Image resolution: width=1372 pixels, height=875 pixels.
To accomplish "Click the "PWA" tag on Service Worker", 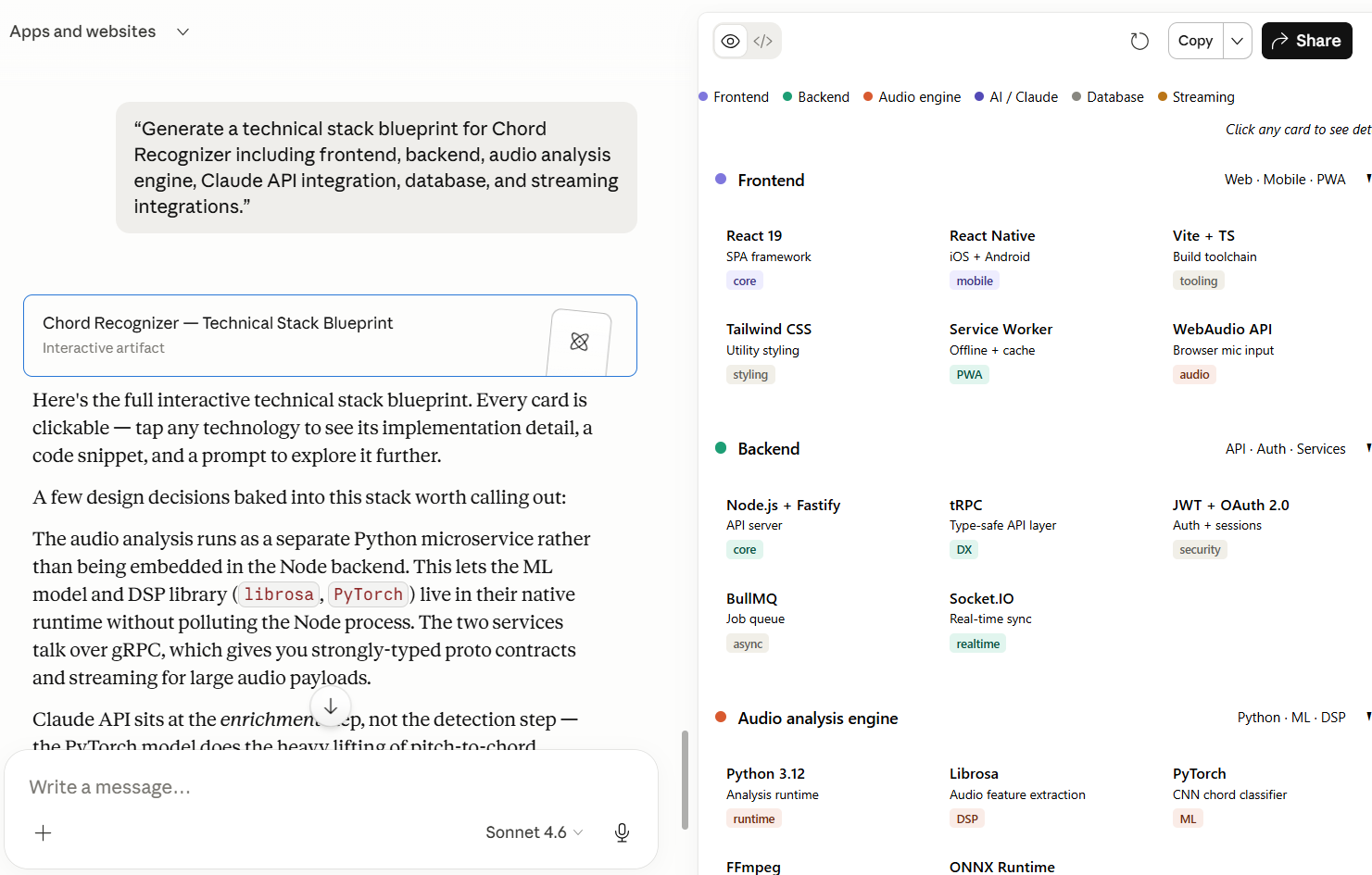I will tap(969, 375).
